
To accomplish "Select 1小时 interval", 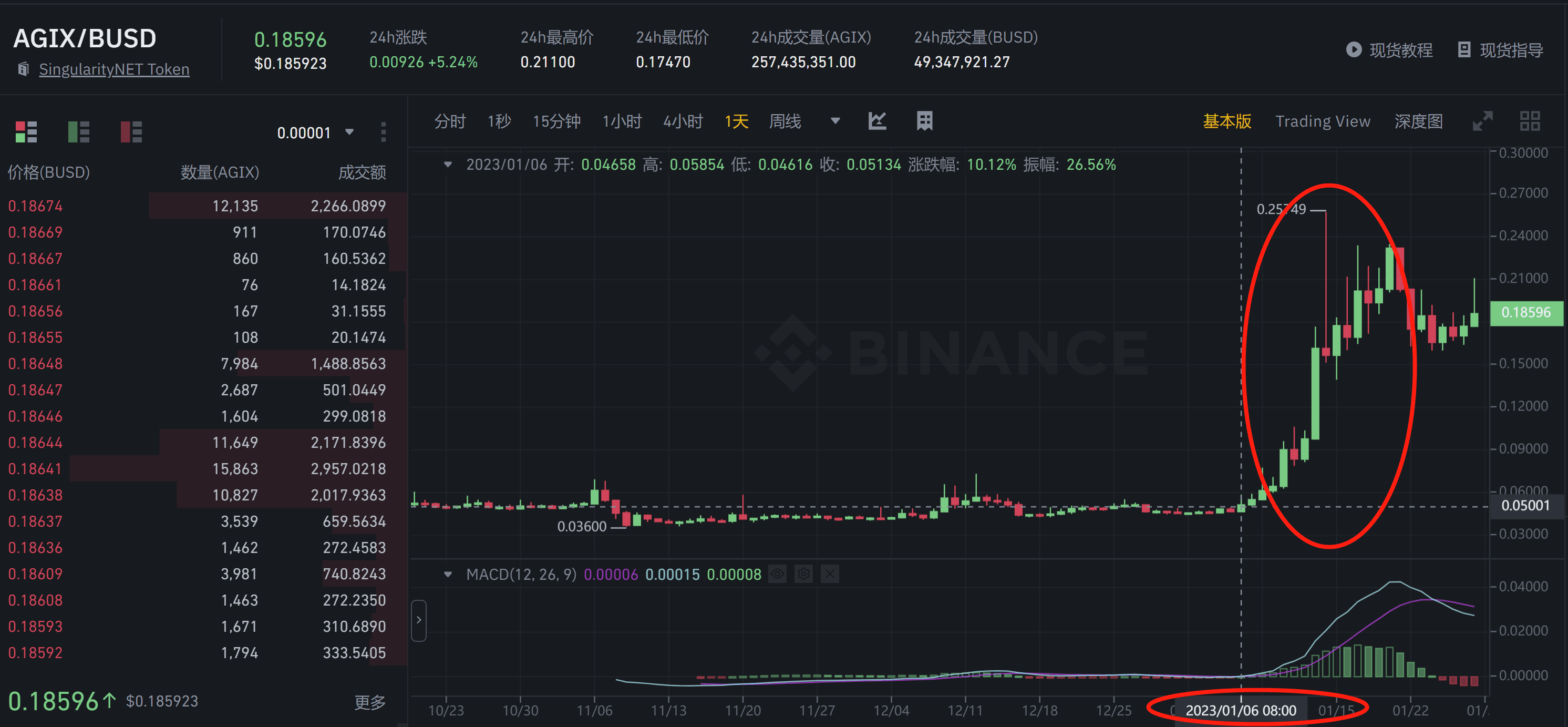I will click(x=622, y=122).
